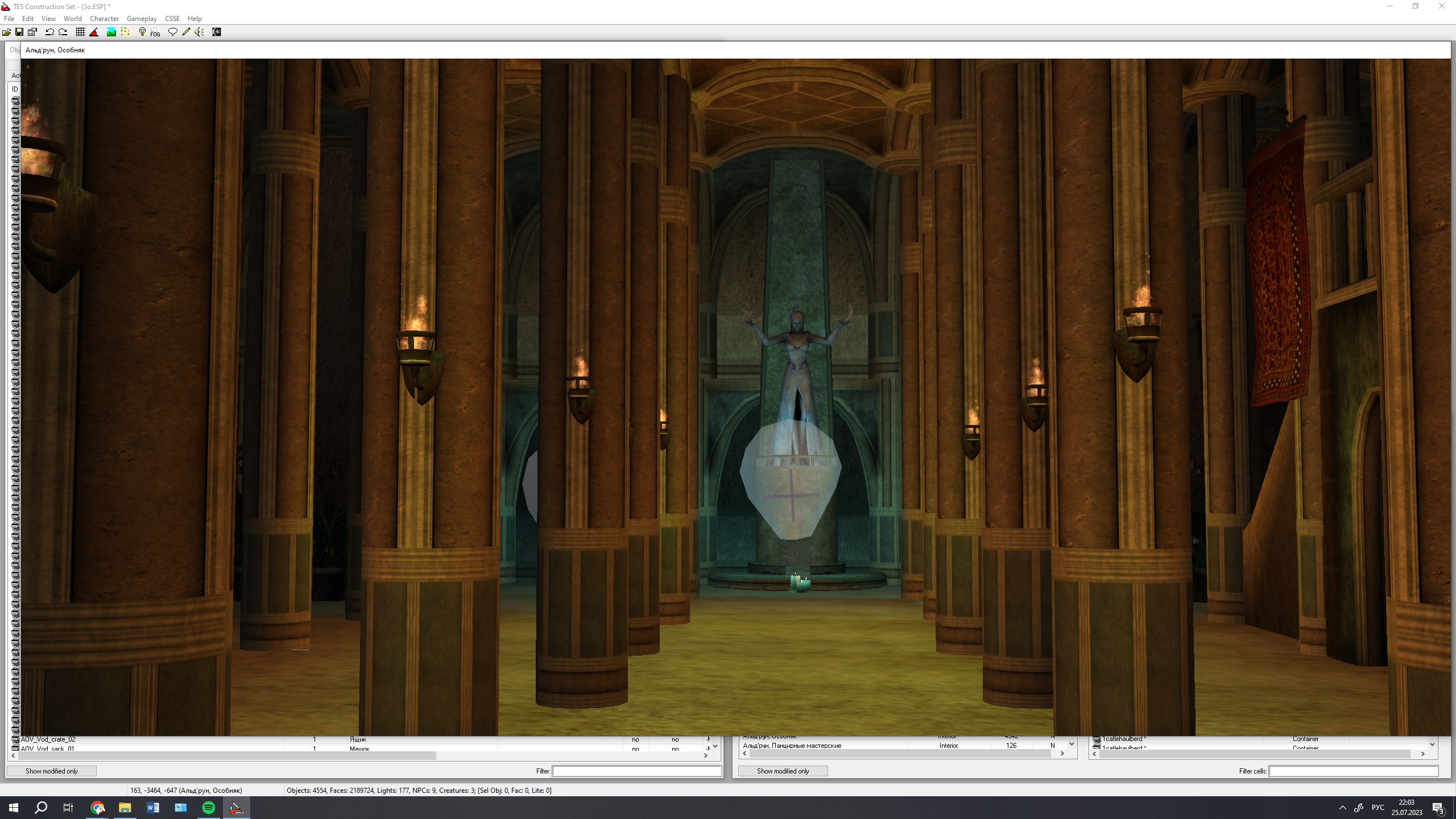Click cell view Show modified only button

pyautogui.click(x=783, y=771)
